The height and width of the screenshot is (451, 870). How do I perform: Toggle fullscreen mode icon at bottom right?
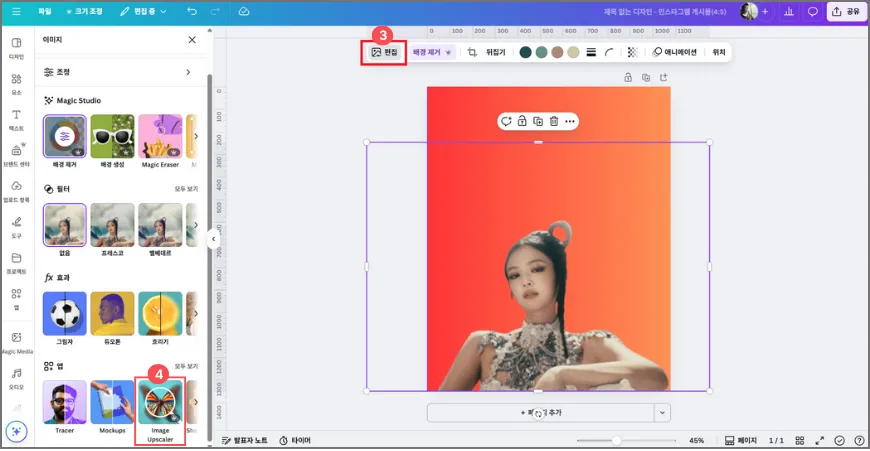pos(820,440)
